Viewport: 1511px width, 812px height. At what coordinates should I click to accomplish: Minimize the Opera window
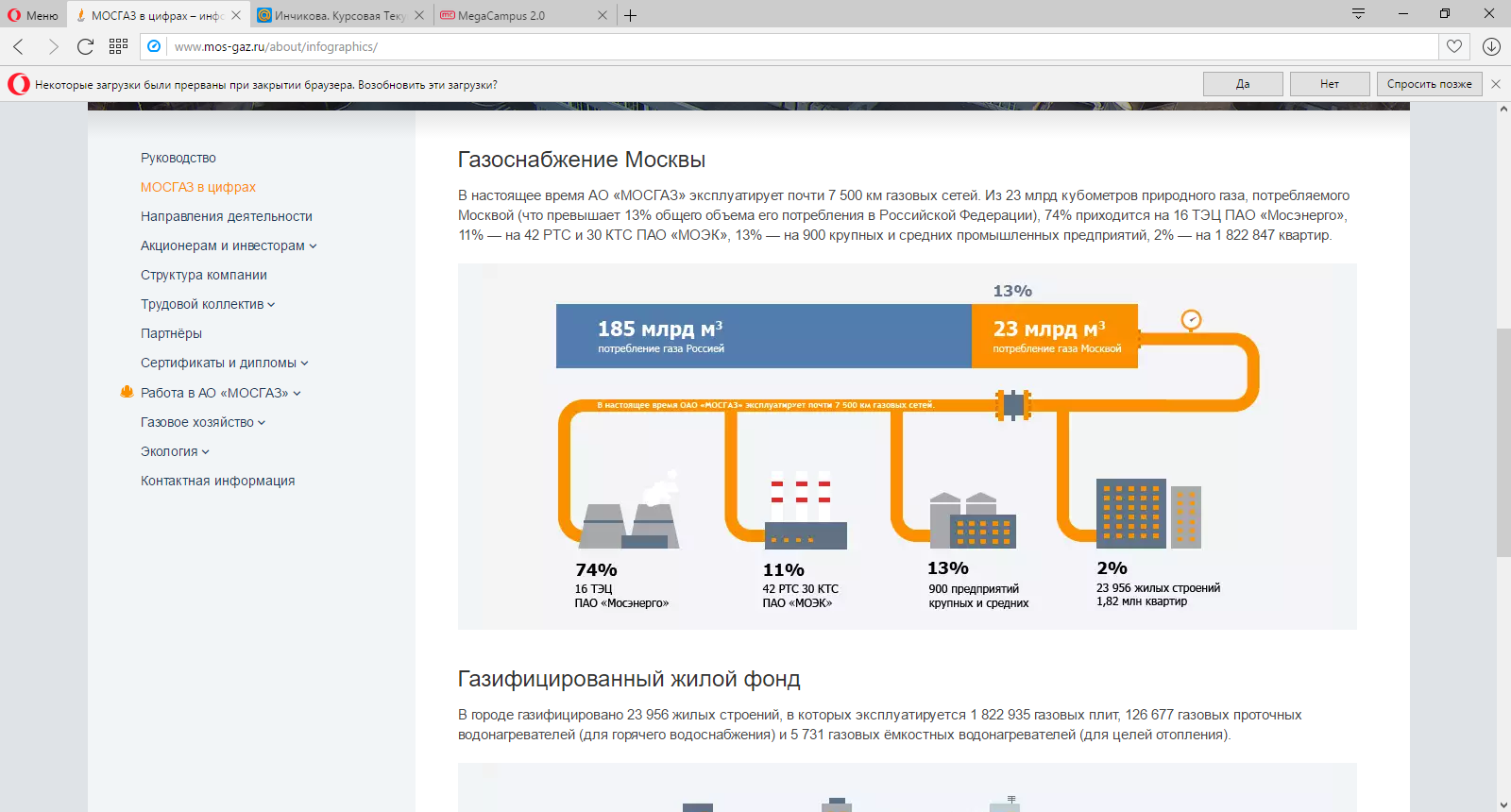click(x=1402, y=13)
